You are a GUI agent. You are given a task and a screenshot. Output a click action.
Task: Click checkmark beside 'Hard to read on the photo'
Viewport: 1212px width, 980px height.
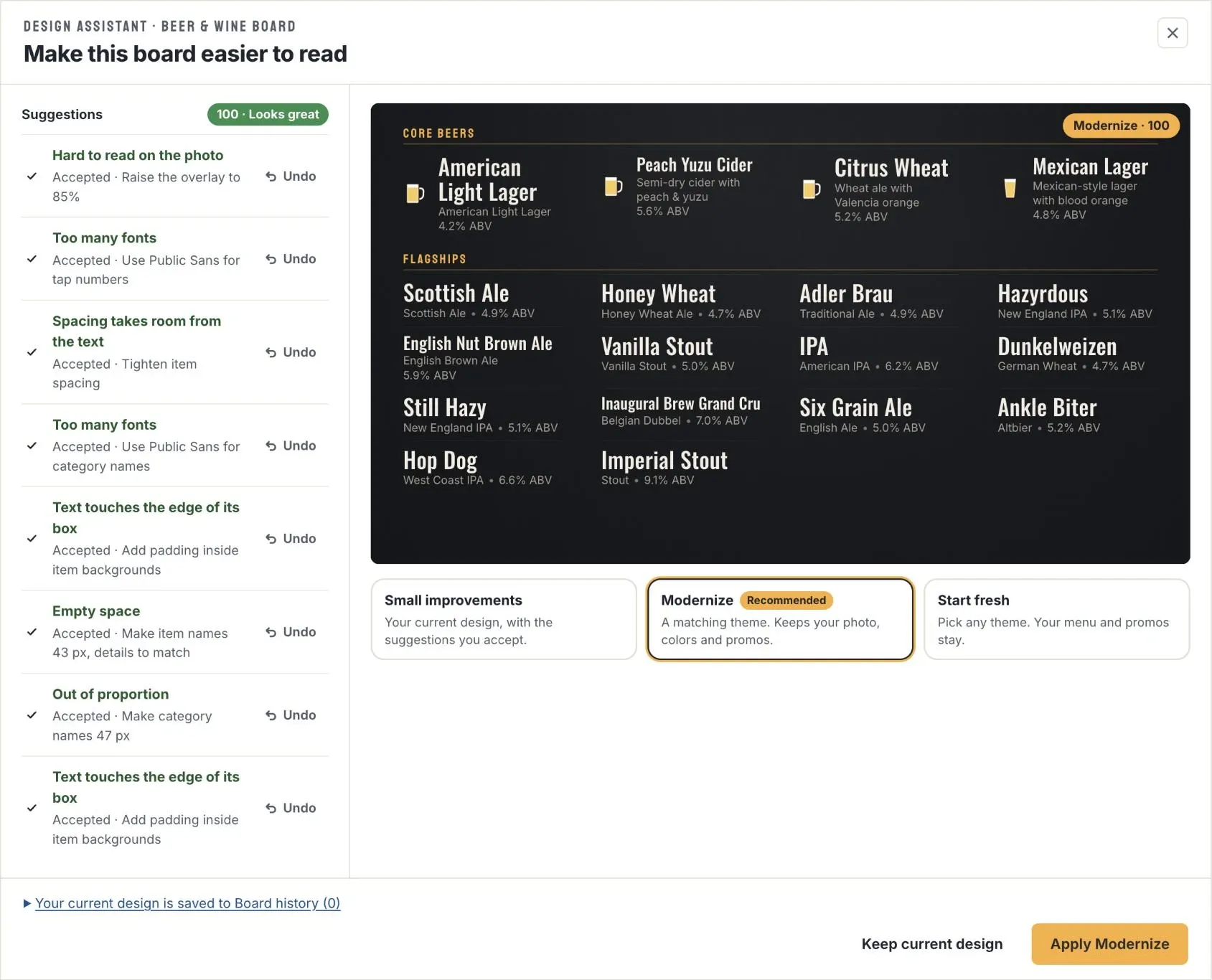pyautogui.click(x=32, y=176)
